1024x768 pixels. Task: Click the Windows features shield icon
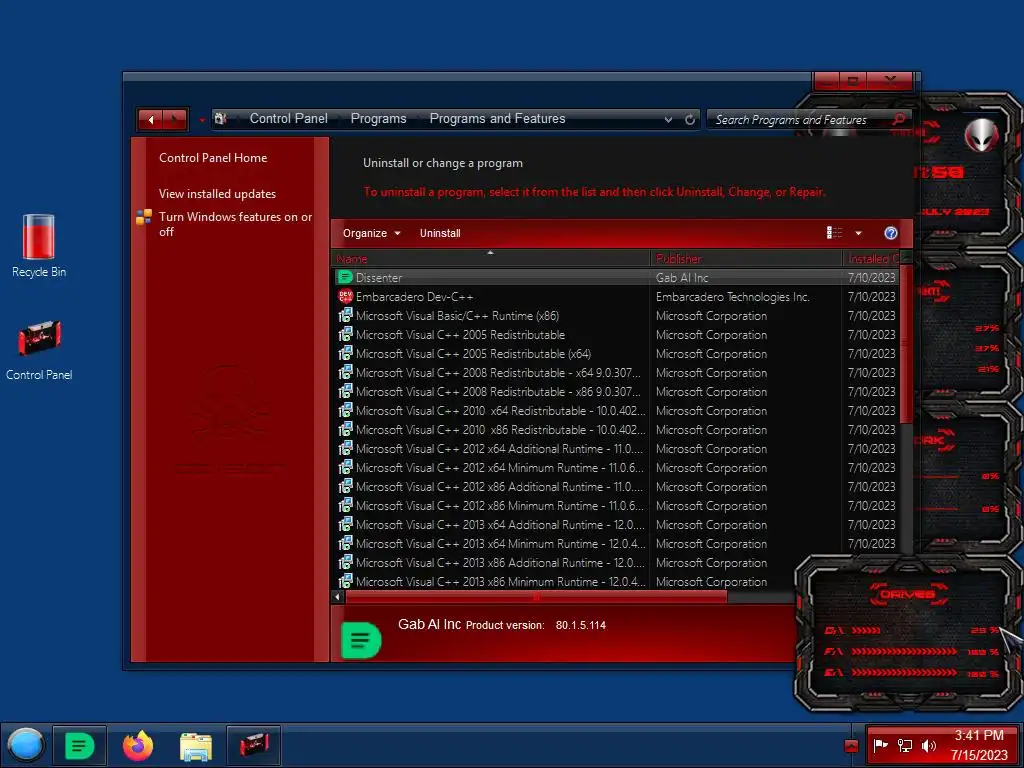[x=144, y=217]
